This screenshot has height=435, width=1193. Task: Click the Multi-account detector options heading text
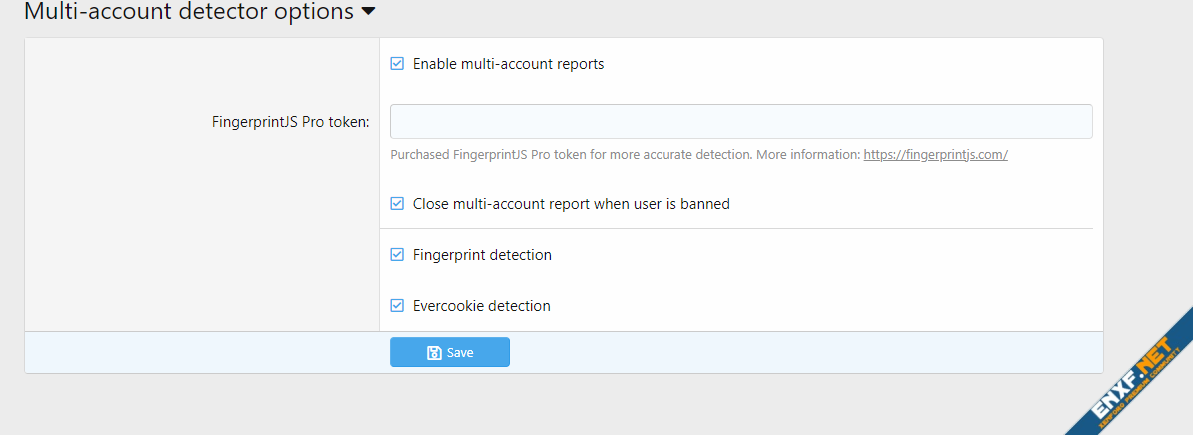coord(188,12)
